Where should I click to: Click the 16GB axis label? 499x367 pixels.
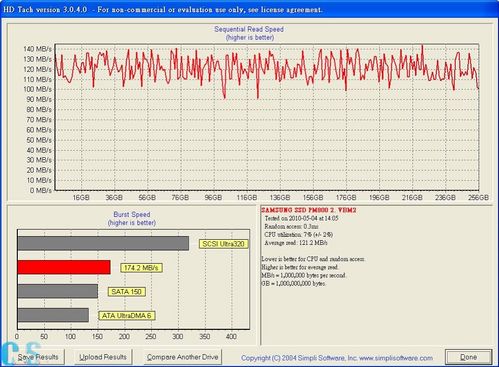(81, 198)
